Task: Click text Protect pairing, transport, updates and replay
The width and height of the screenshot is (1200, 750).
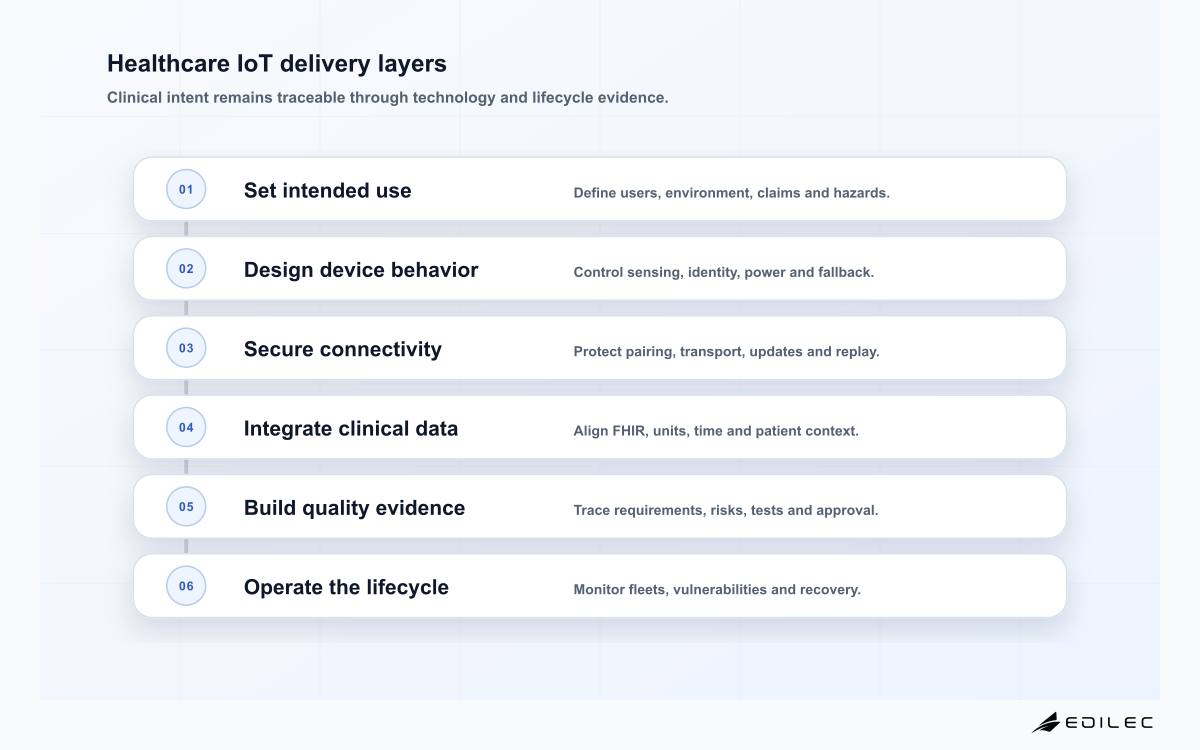Action: 726,351
